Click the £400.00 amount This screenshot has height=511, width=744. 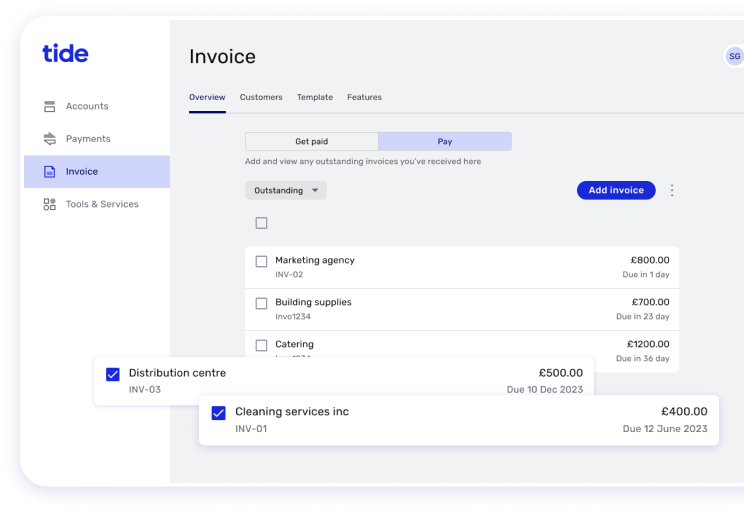(684, 411)
